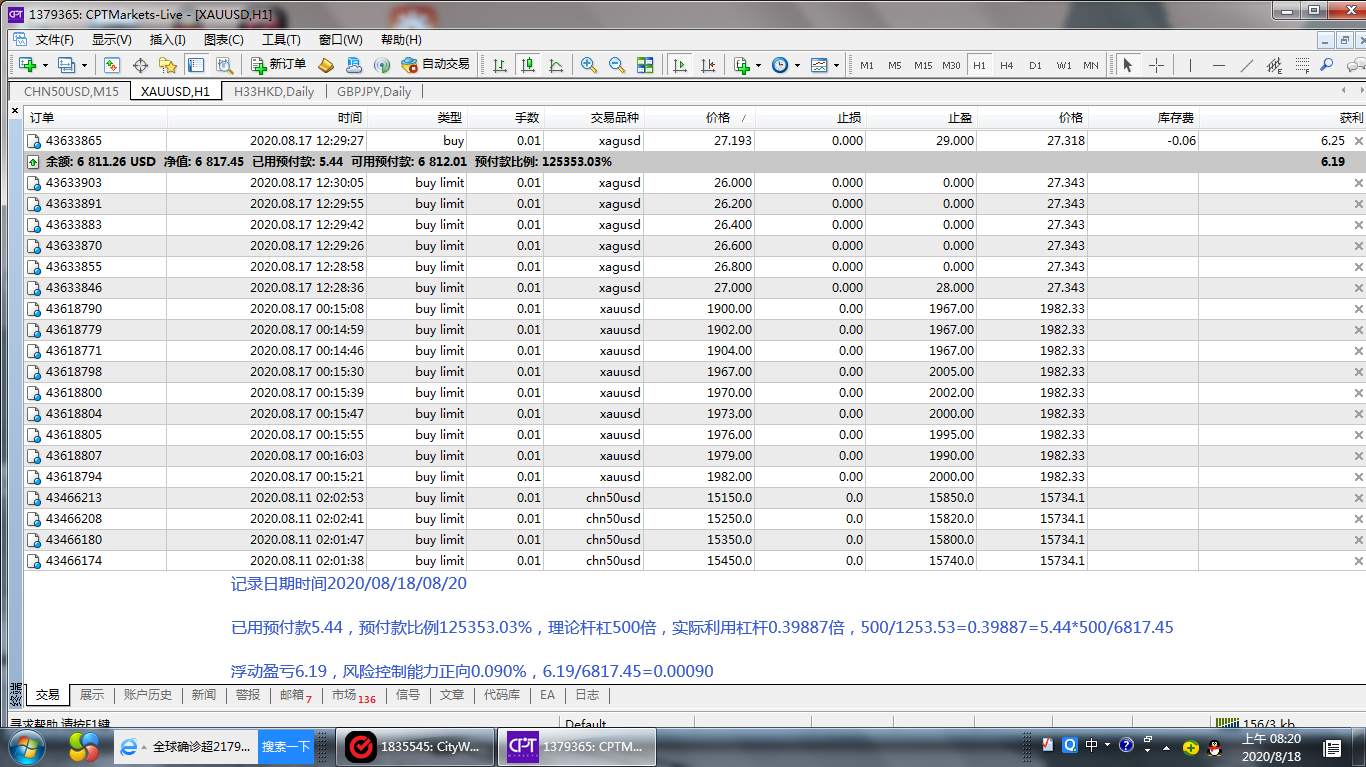Image resolution: width=1366 pixels, height=767 pixels.
Task: Draw a horizontal line tool
Action: tap(1218, 65)
